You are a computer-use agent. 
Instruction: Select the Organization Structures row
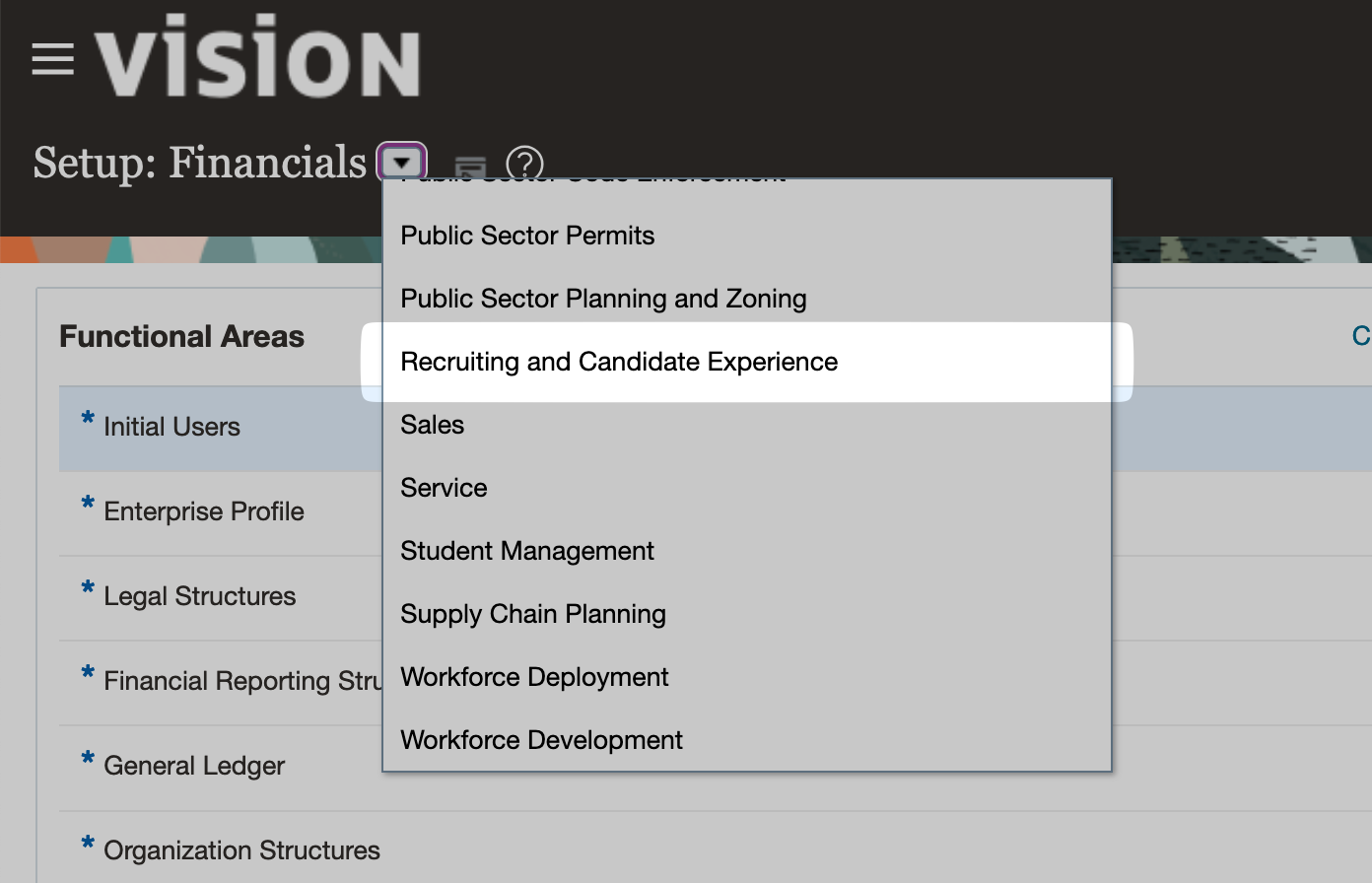click(x=241, y=850)
